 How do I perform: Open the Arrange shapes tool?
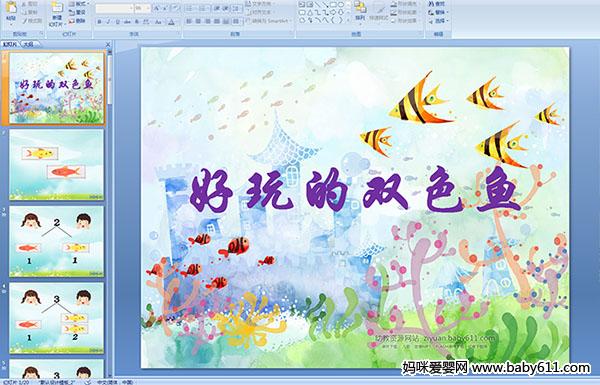(x=360, y=10)
